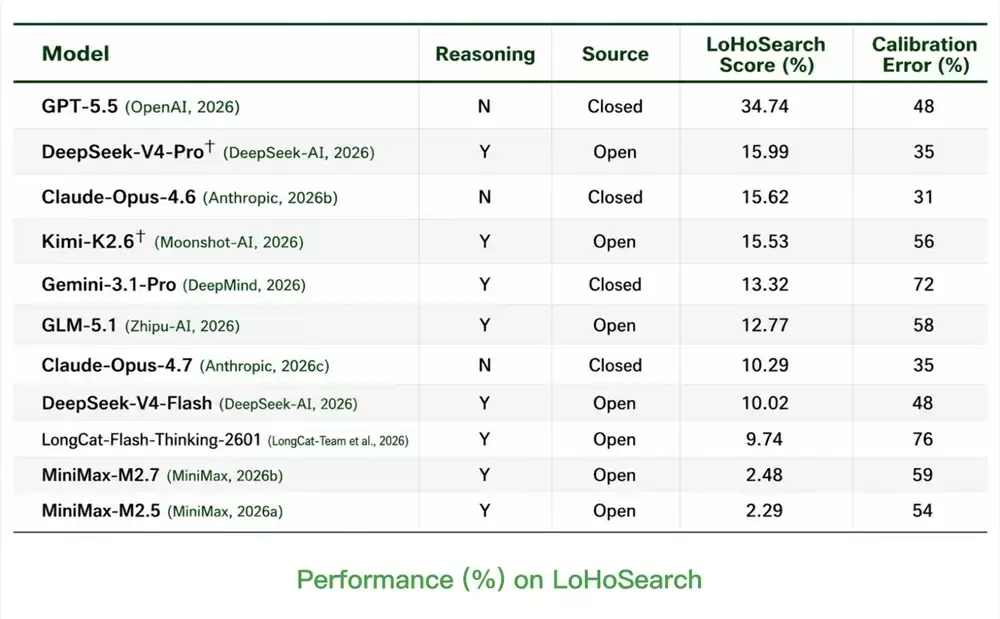Open the MiniMax, 2026b citation

[x=224, y=476]
